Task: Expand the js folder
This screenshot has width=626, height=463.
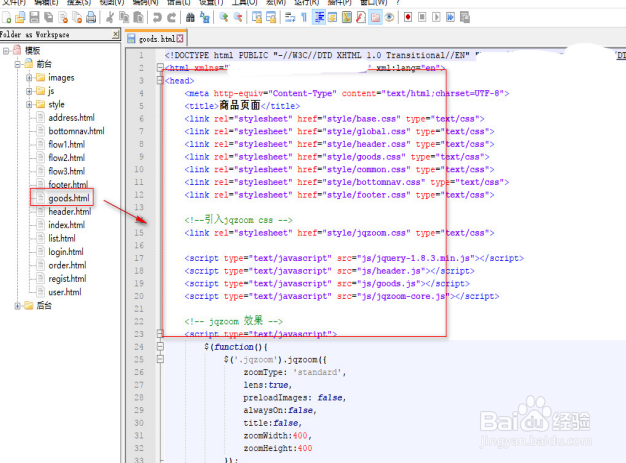Action: point(29,91)
